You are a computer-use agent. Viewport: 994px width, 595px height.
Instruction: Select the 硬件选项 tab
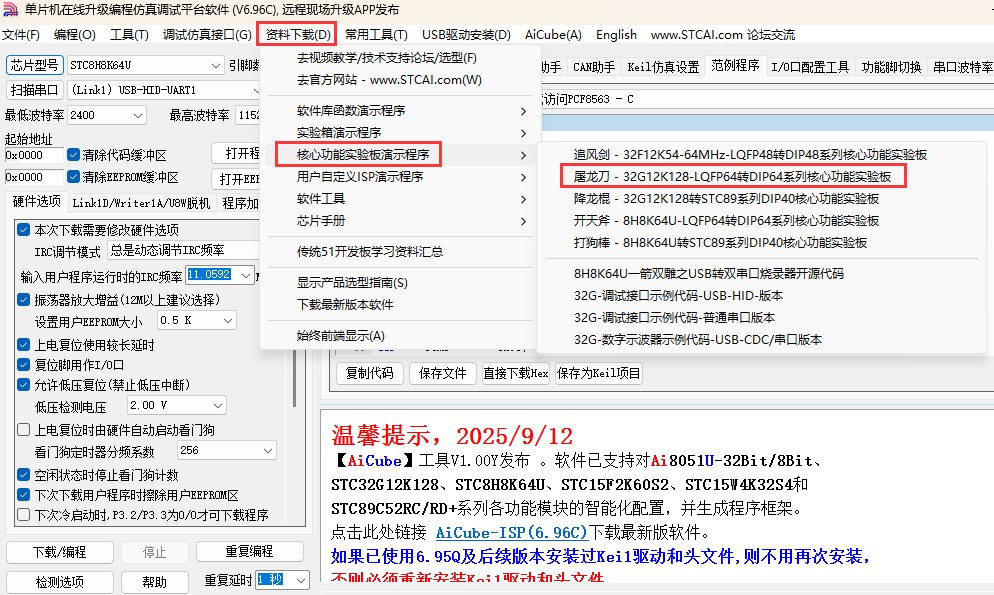tap(37, 202)
